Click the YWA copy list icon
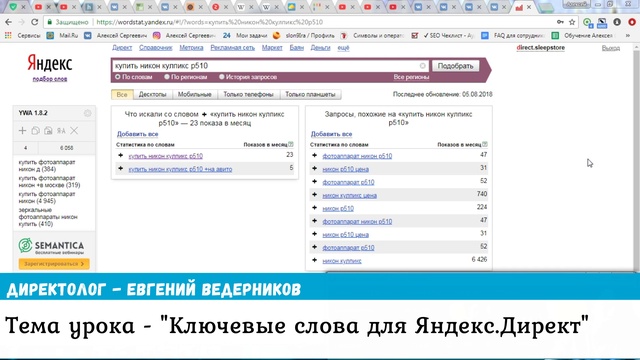640x360 pixels. click(36, 131)
